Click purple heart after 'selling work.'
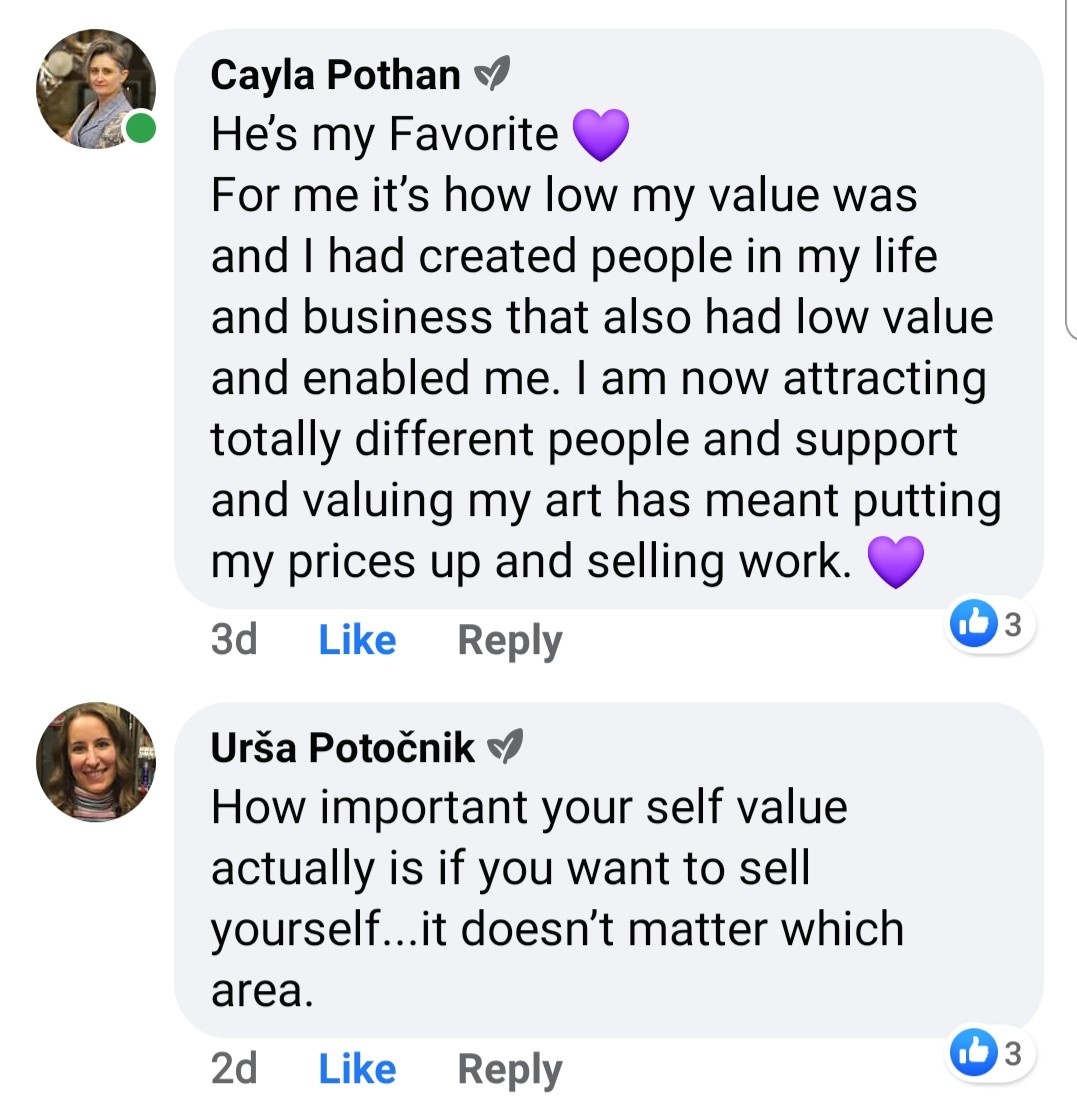 (x=893, y=563)
